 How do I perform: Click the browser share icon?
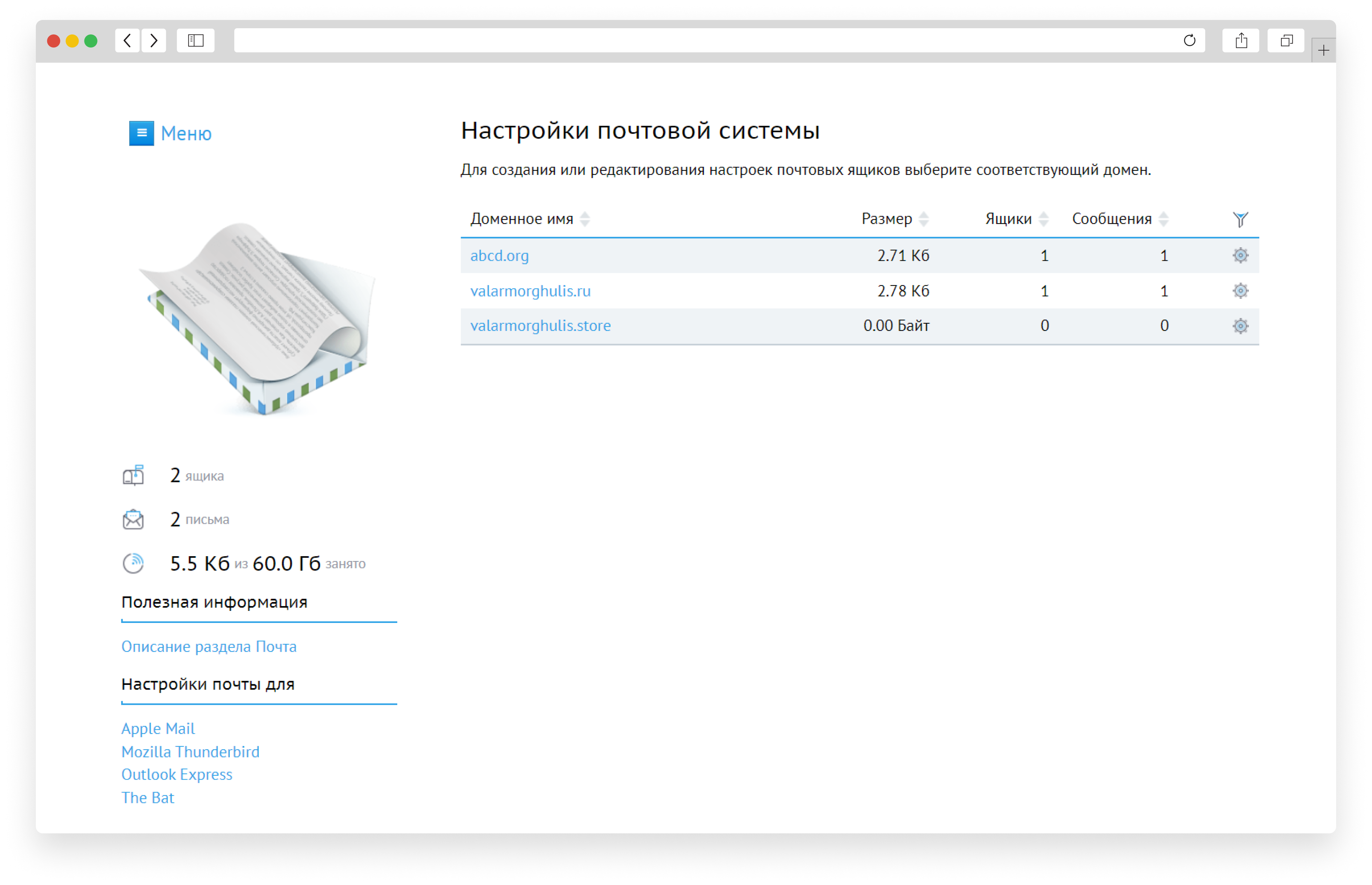pyautogui.click(x=1240, y=40)
